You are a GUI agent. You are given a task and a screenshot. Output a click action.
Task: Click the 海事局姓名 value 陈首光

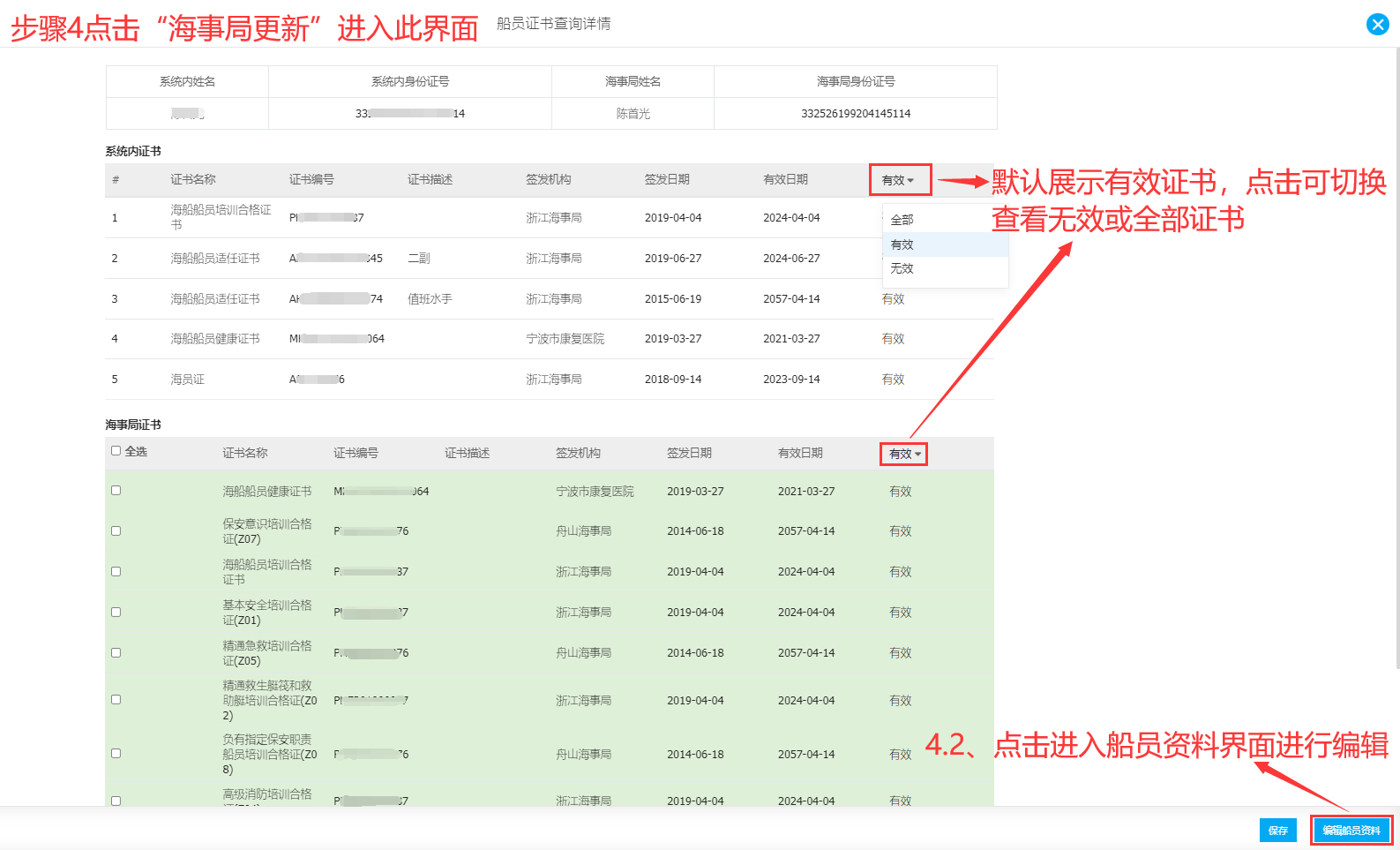point(633,114)
